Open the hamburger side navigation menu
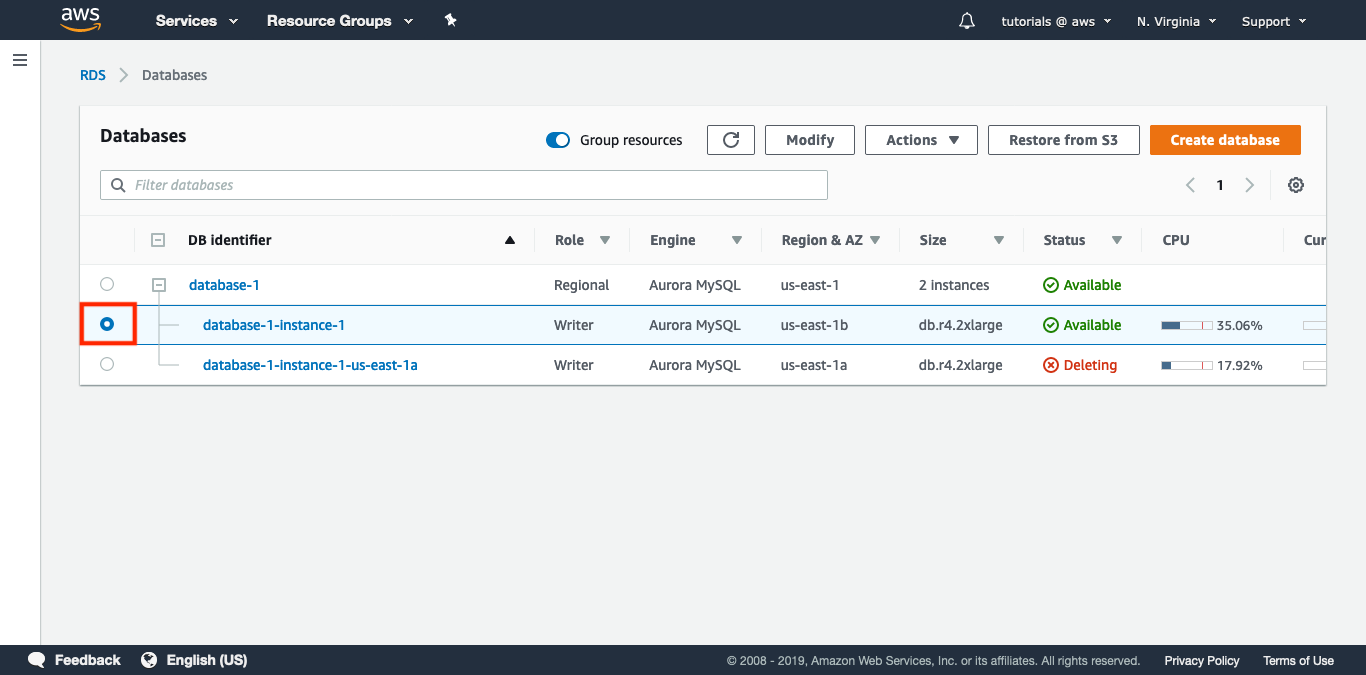This screenshot has width=1366, height=675. tap(20, 60)
